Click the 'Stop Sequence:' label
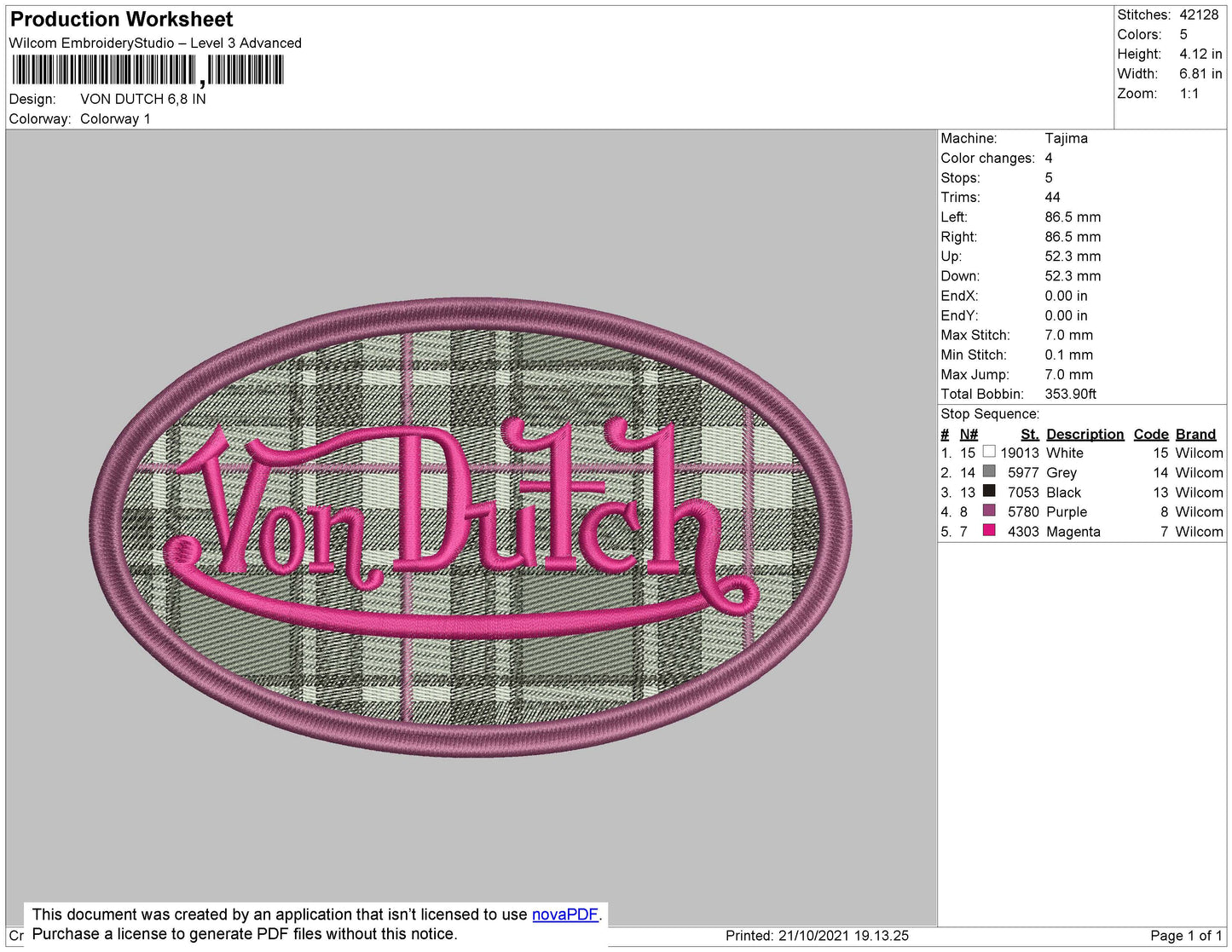 coord(990,413)
